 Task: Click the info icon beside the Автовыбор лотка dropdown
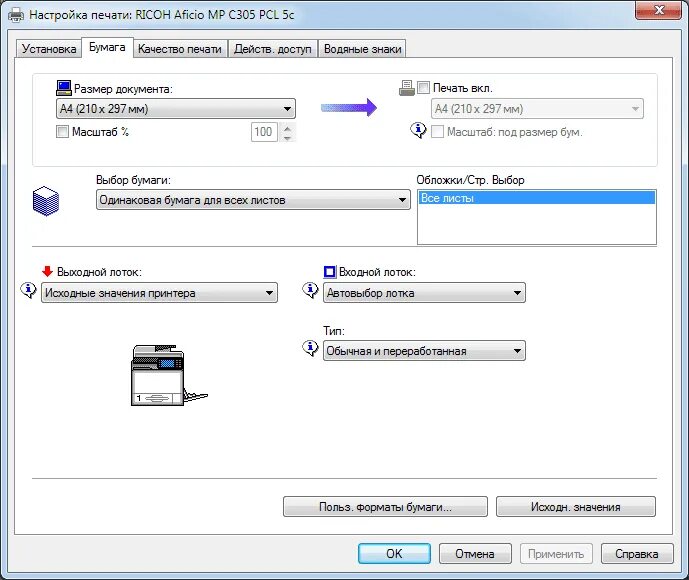pos(310,290)
